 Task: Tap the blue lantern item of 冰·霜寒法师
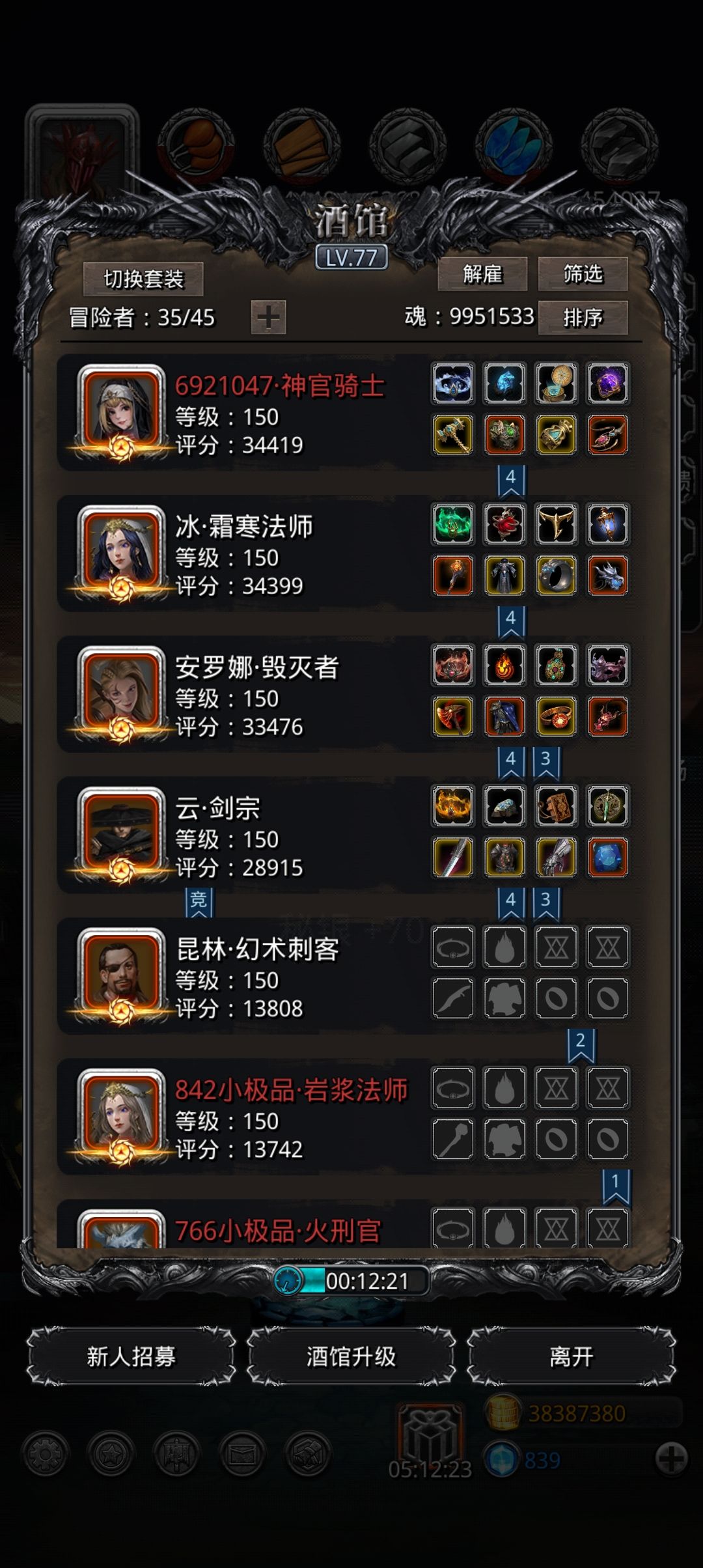coord(607,524)
